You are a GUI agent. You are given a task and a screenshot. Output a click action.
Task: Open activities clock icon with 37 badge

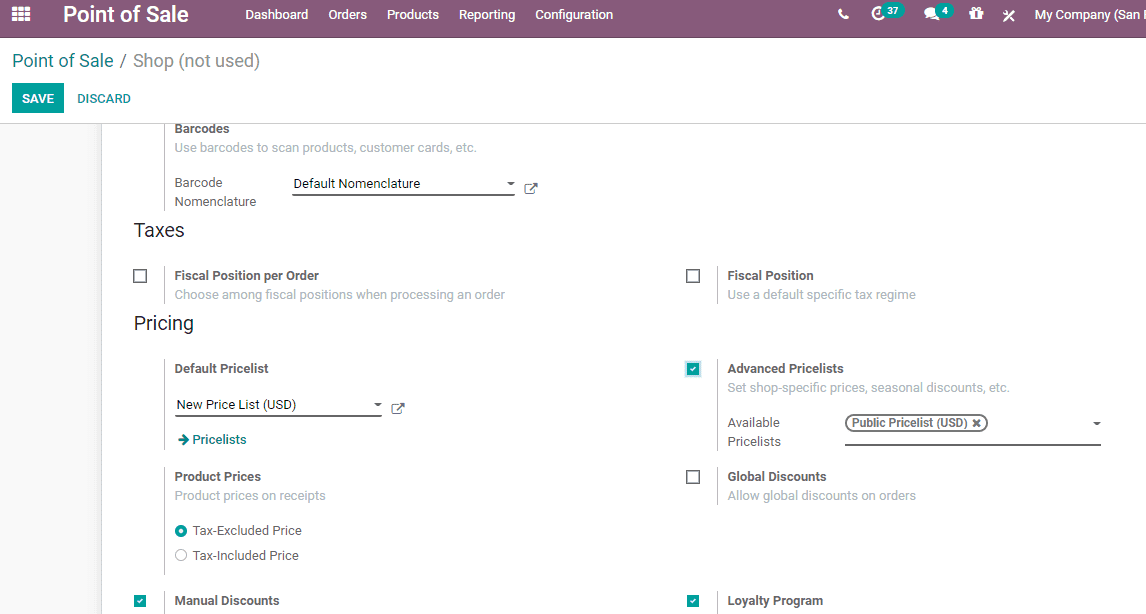click(x=887, y=13)
